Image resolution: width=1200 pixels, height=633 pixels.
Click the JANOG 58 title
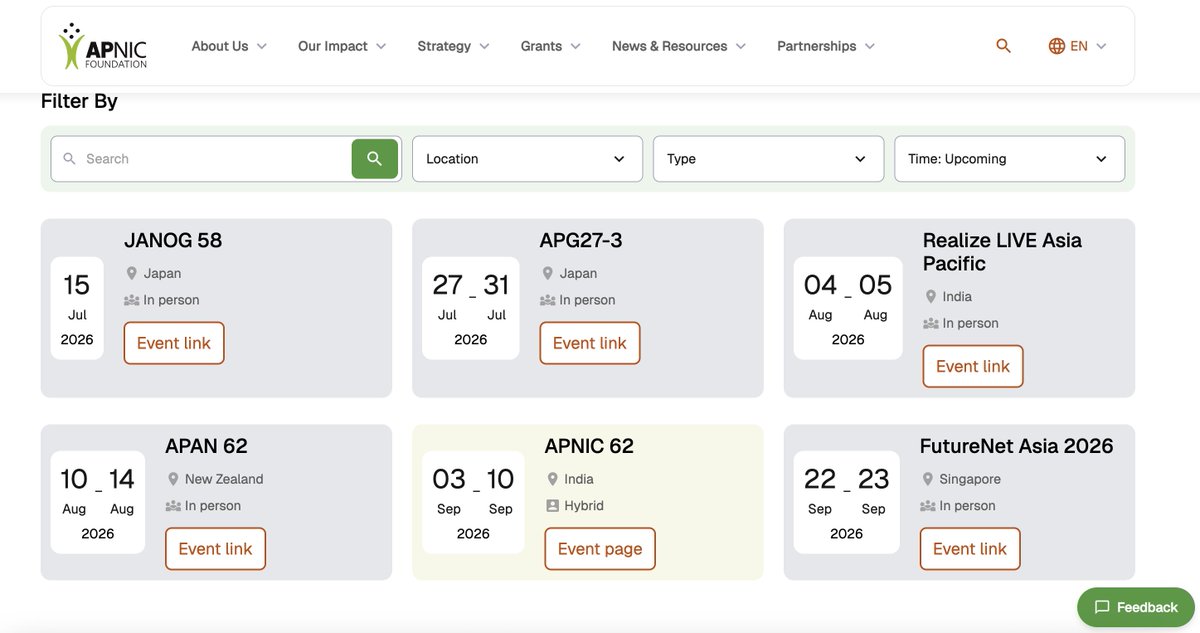coord(173,240)
